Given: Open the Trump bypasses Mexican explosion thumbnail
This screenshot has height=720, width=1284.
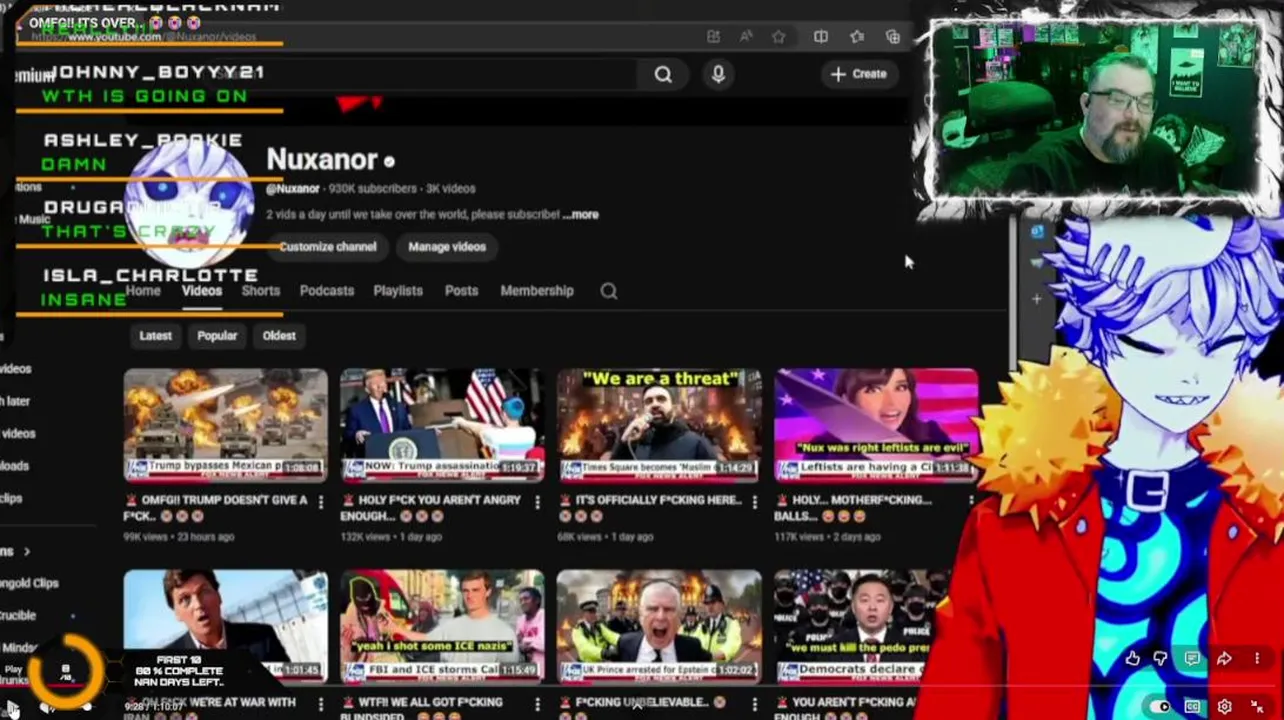Looking at the screenshot, I should tap(225, 425).
